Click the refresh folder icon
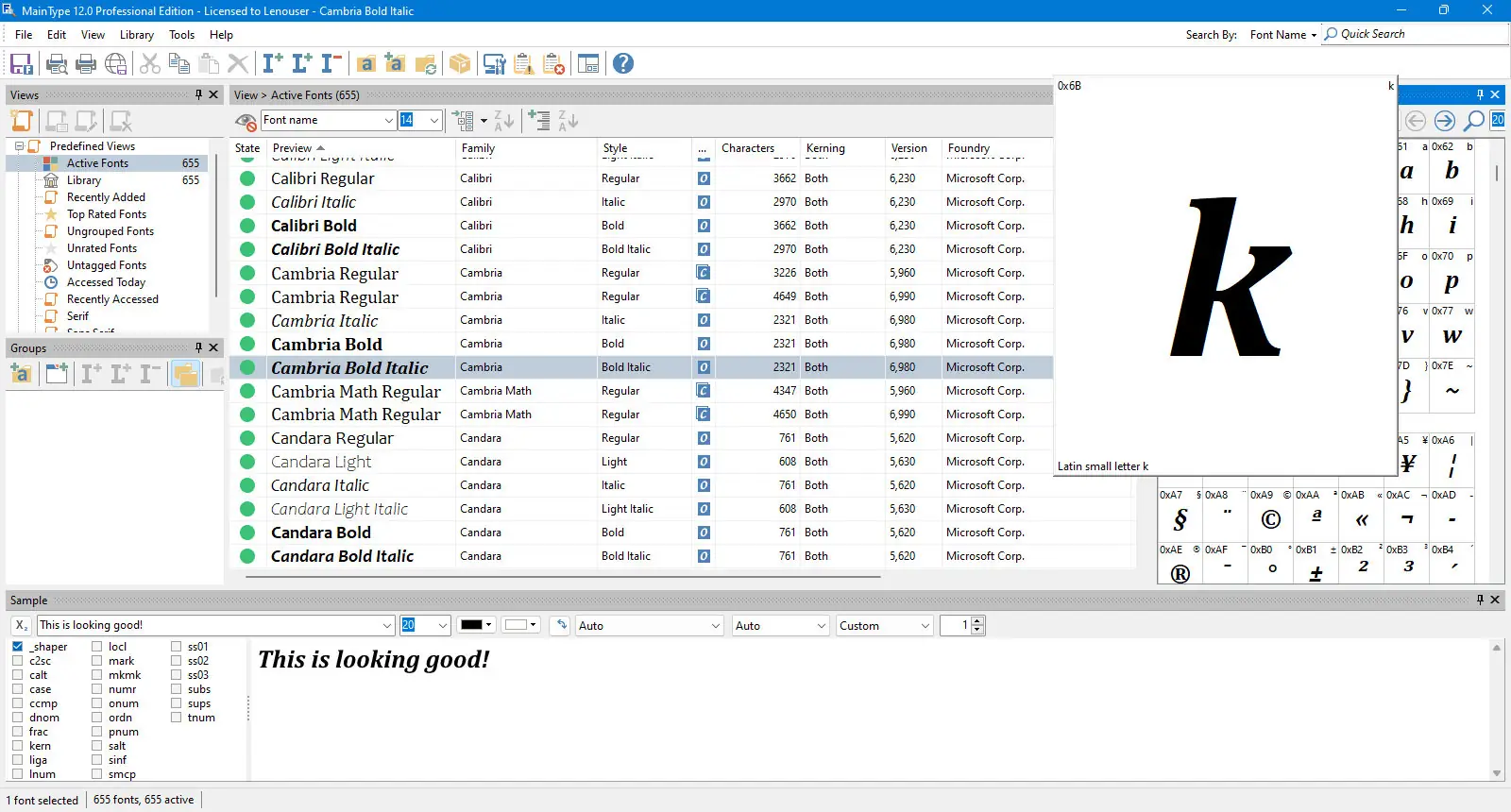 pyautogui.click(x=426, y=64)
